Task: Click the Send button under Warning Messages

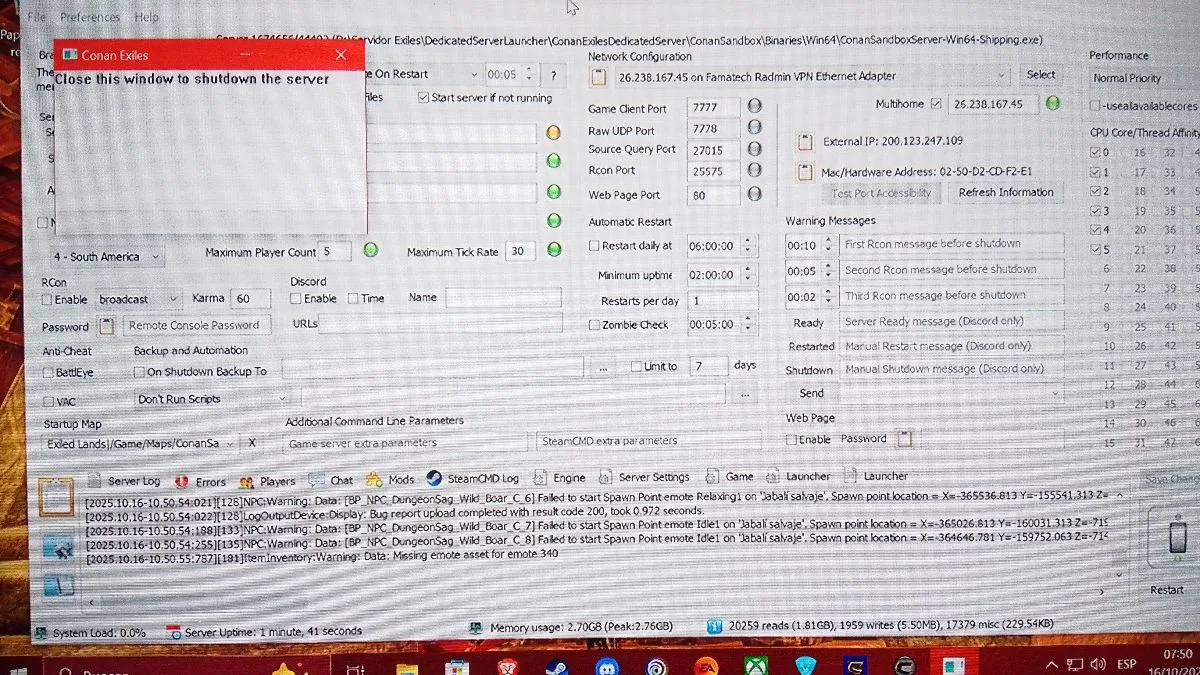Action: point(811,394)
